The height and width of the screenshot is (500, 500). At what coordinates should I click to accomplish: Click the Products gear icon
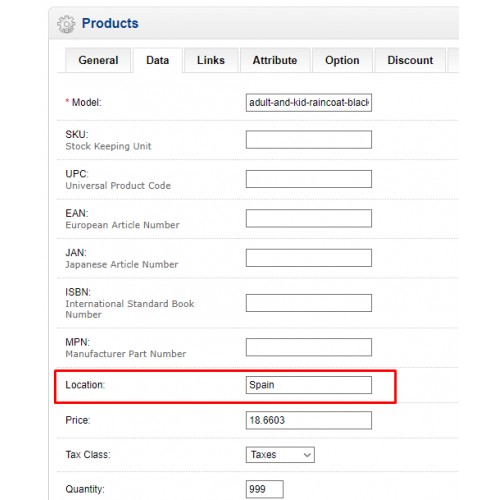click(66, 24)
